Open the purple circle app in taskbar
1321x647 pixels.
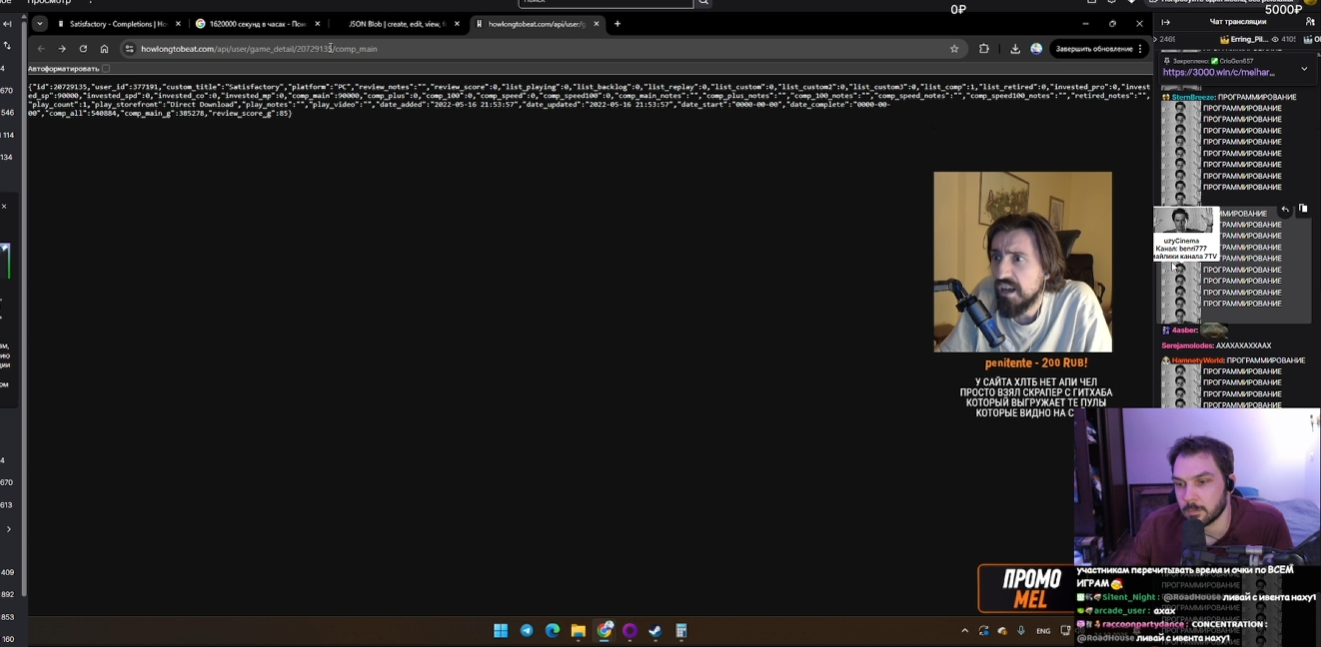coord(629,631)
